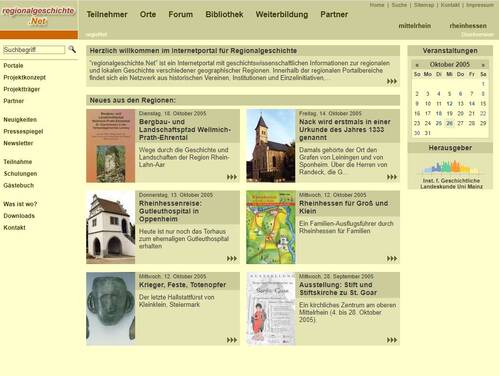Advance the calendar to the next month

tap(483, 65)
